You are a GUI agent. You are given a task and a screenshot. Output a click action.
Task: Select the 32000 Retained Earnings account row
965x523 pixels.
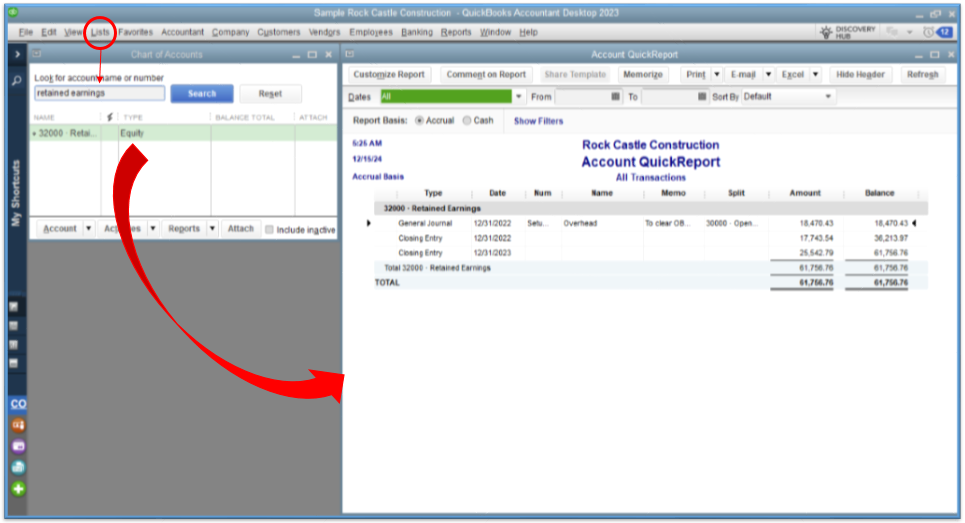pyautogui.click(x=183, y=133)
